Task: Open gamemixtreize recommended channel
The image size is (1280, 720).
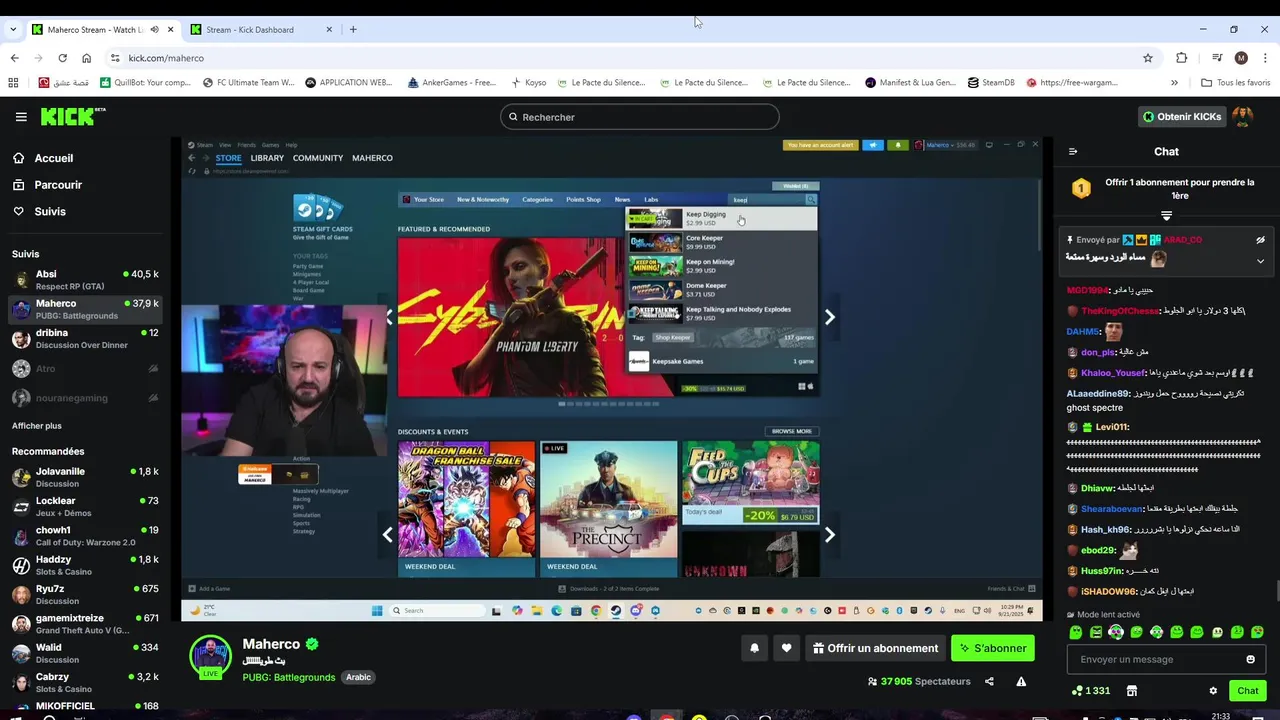Action: tap(85, 624)
